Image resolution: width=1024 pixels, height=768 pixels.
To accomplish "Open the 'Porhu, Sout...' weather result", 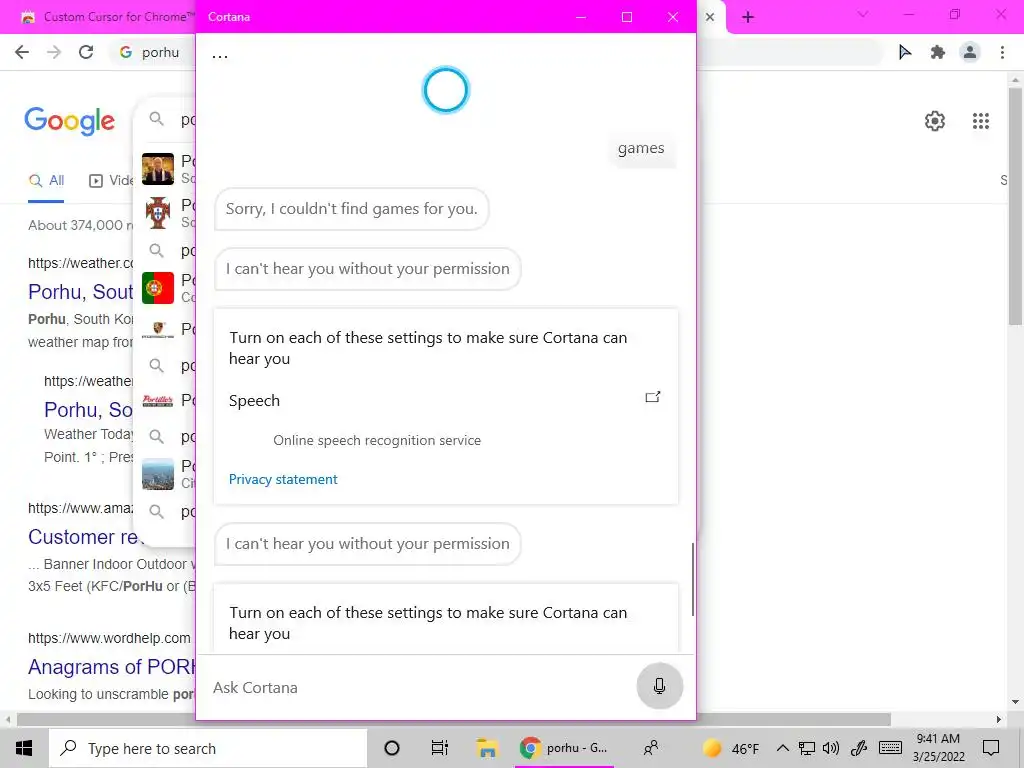I will pyautogui.click(x=81, y=292).
